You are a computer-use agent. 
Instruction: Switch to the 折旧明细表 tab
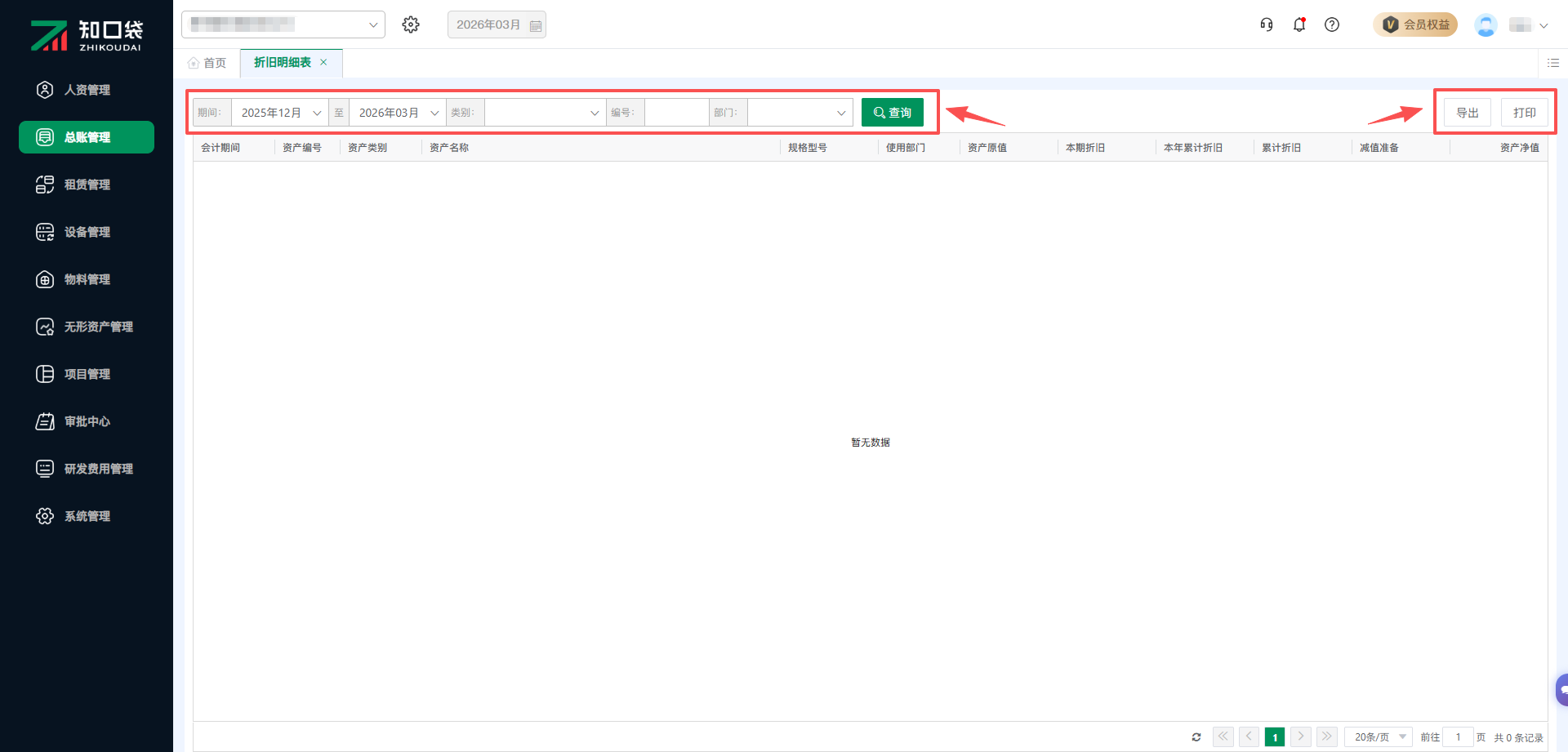click(283, 62)
